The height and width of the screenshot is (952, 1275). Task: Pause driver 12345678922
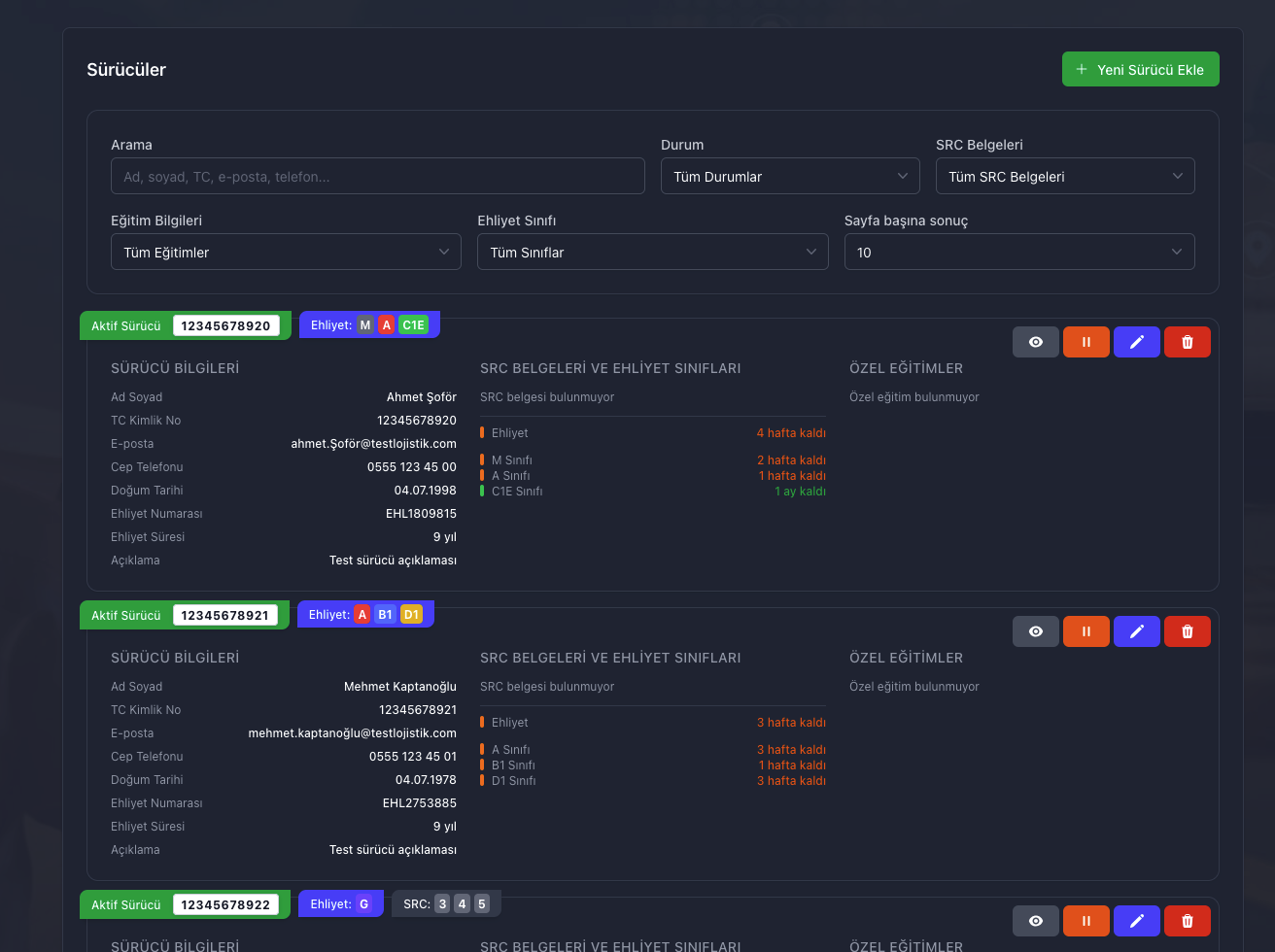pos(1085,921)
